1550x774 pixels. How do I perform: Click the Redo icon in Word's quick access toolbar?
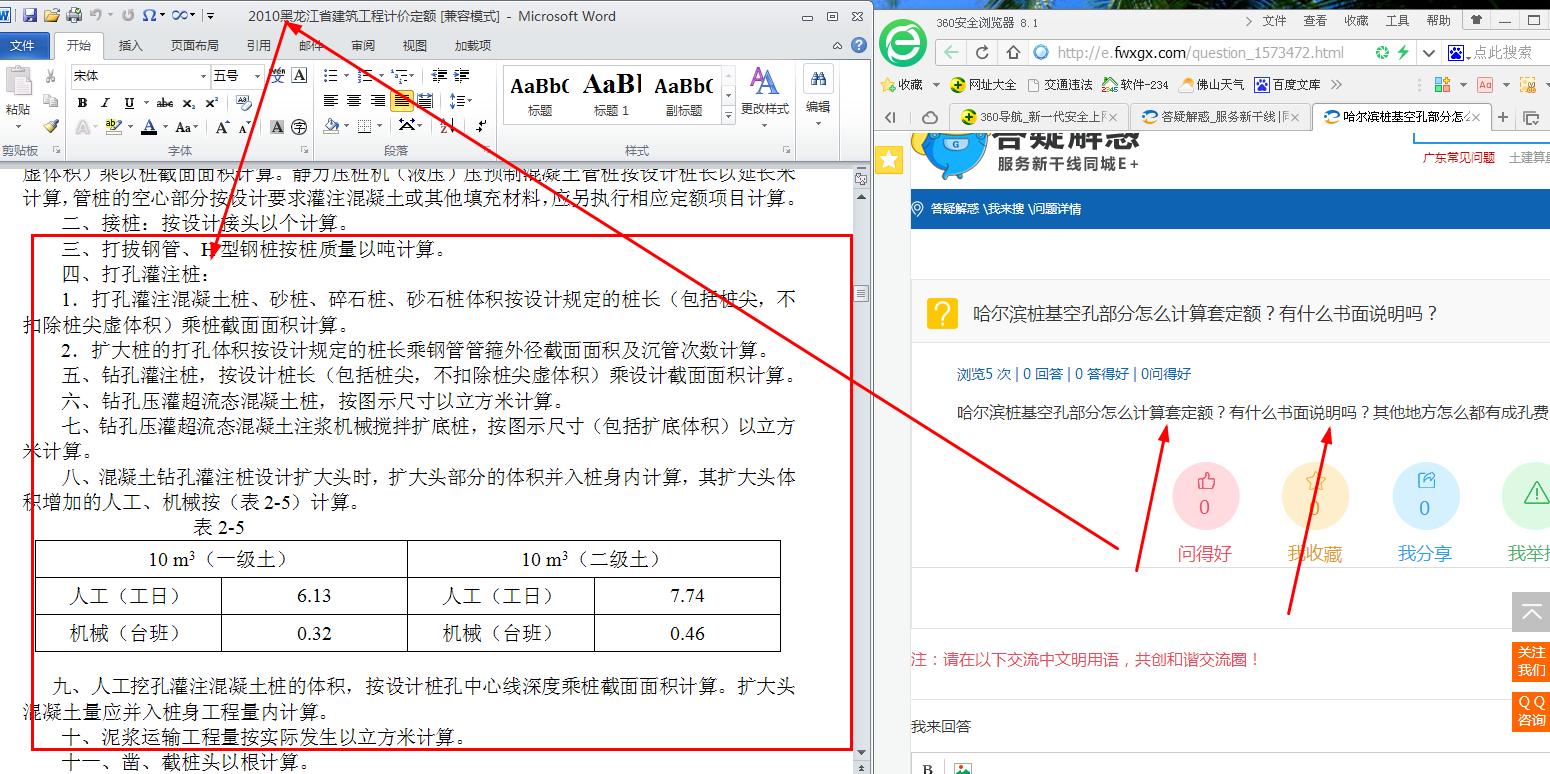tap(127, 16)
